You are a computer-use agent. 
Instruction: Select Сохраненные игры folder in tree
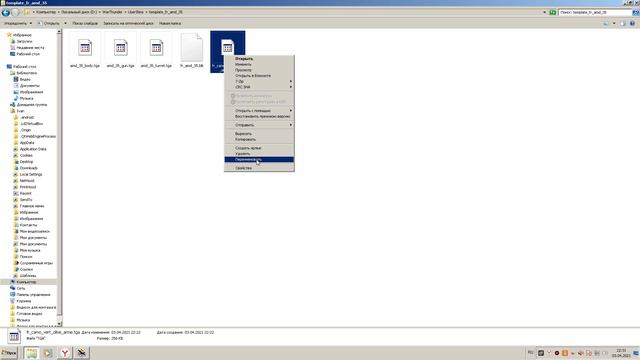[36, 263]
